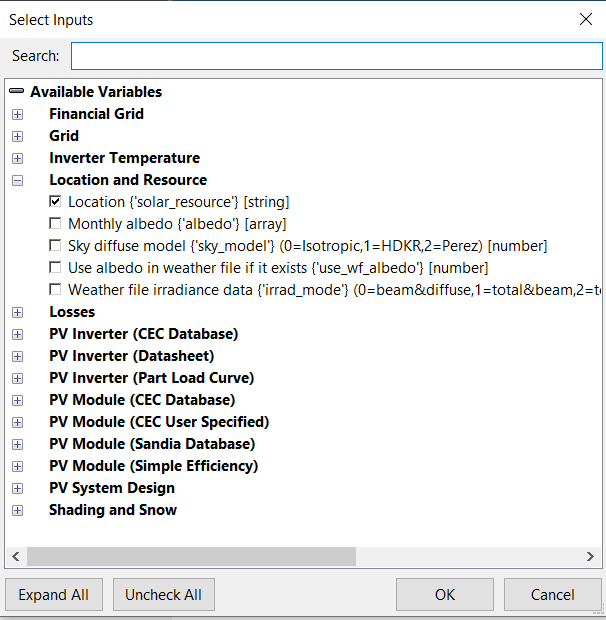Screen dimensions: 606x620
Task: Click plus icon beside Shading and Snow
Action: click(x=17, y=510)
